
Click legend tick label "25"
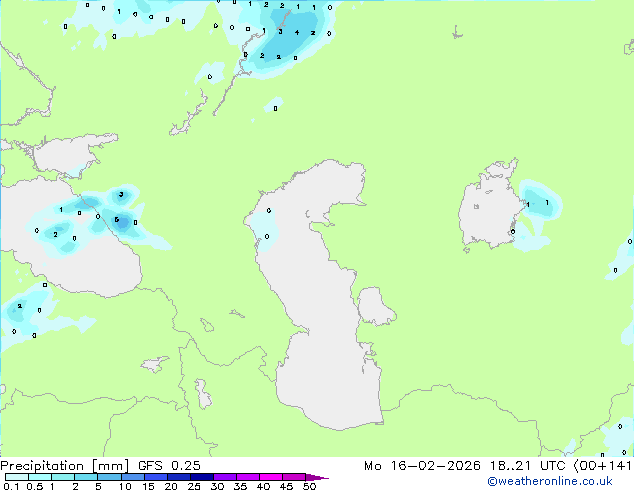[x=194, y=486]
